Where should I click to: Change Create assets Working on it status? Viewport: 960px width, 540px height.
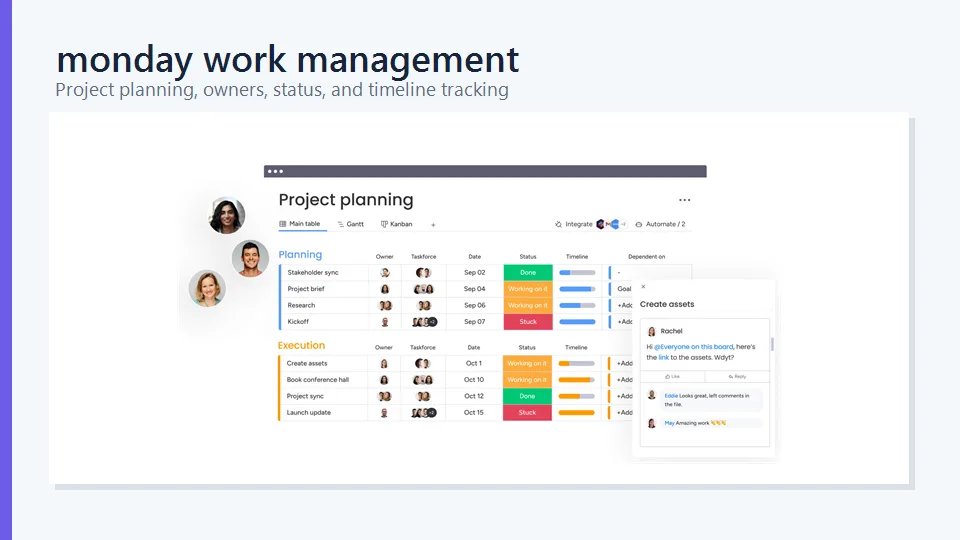click(x=527, y=364)
